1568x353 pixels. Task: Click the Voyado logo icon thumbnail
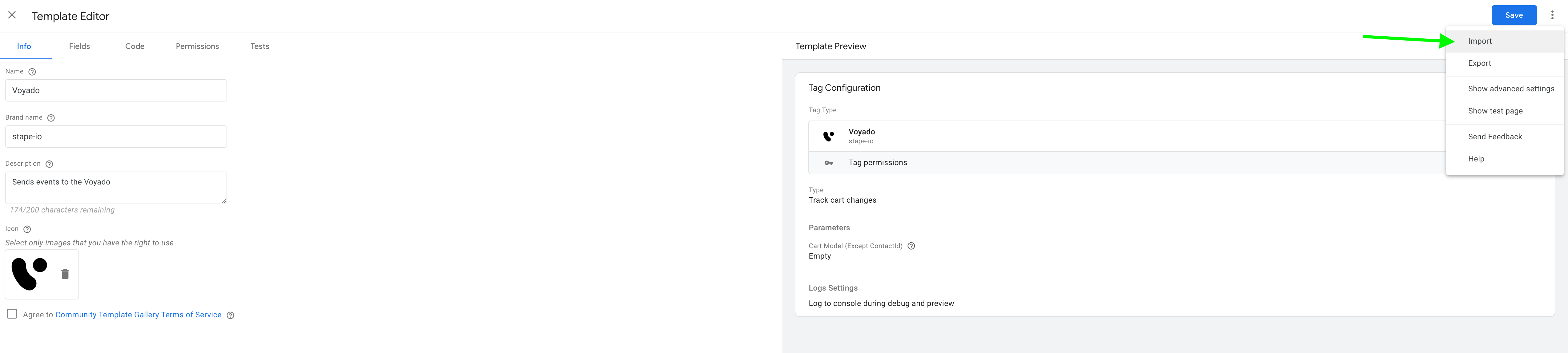coord(29,274)
